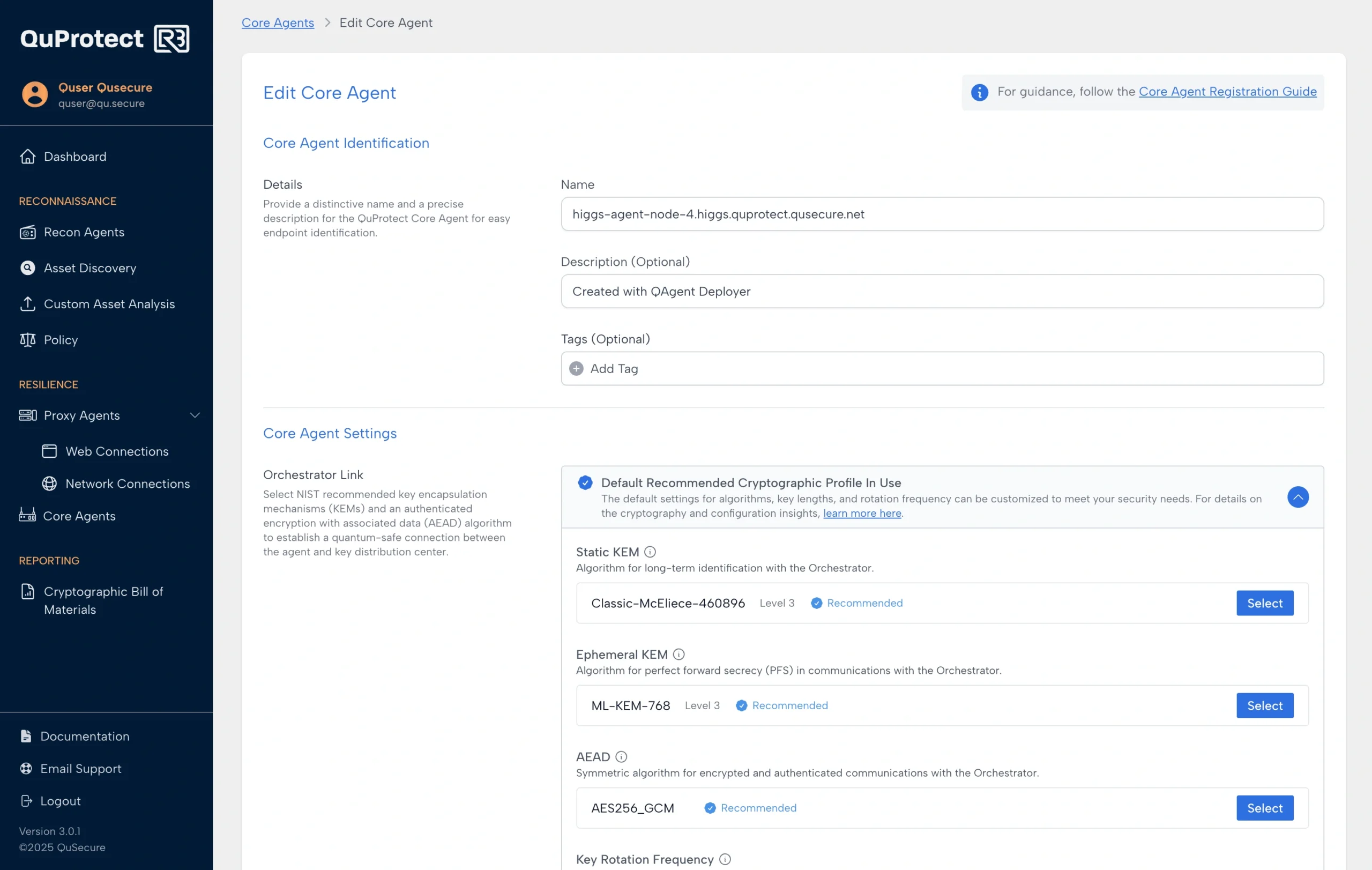Click the Static KEM info icon

point(650,552)
